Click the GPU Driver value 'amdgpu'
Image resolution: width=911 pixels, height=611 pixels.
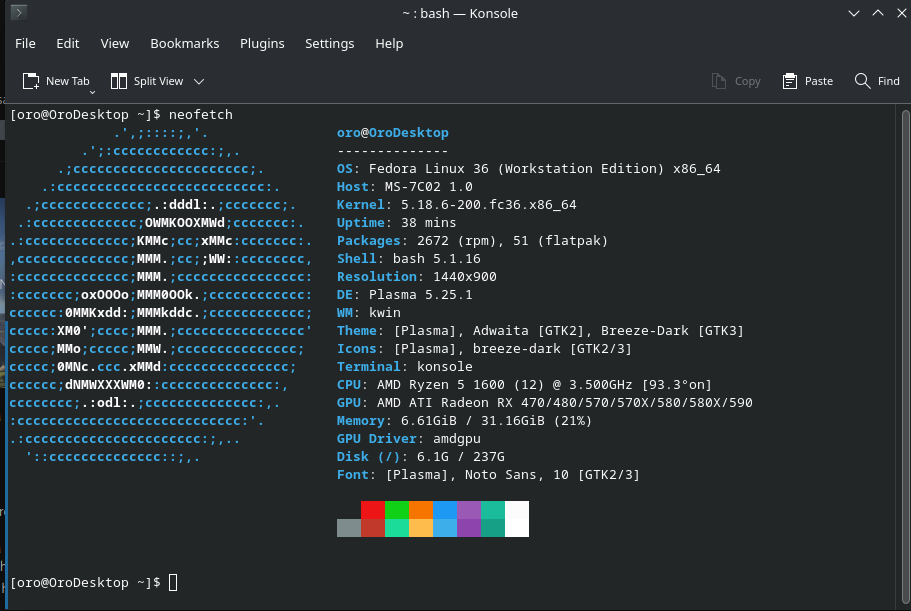point(457,439)
